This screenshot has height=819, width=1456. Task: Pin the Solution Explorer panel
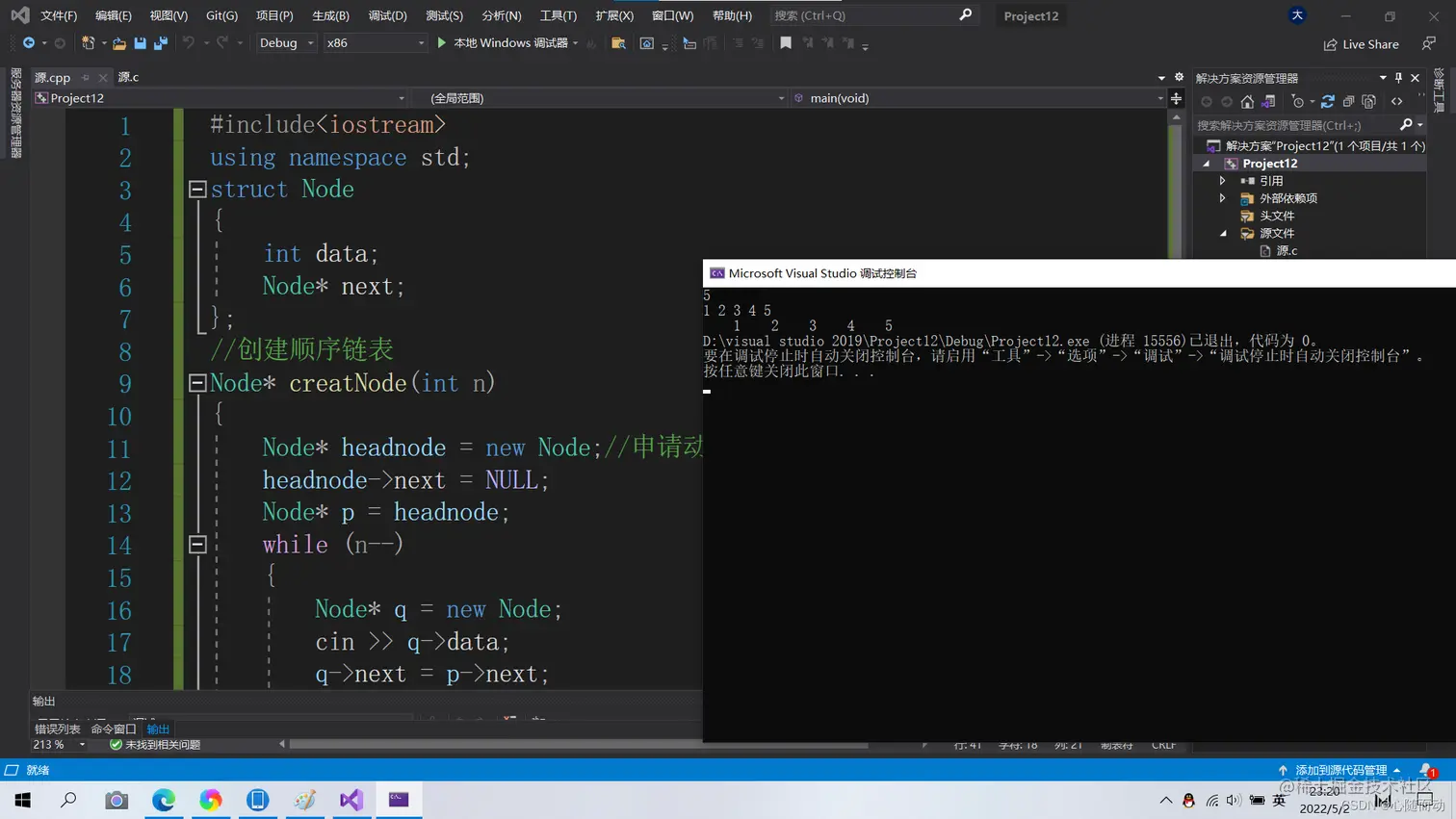pyautogui.click(x=1398, y=78)
